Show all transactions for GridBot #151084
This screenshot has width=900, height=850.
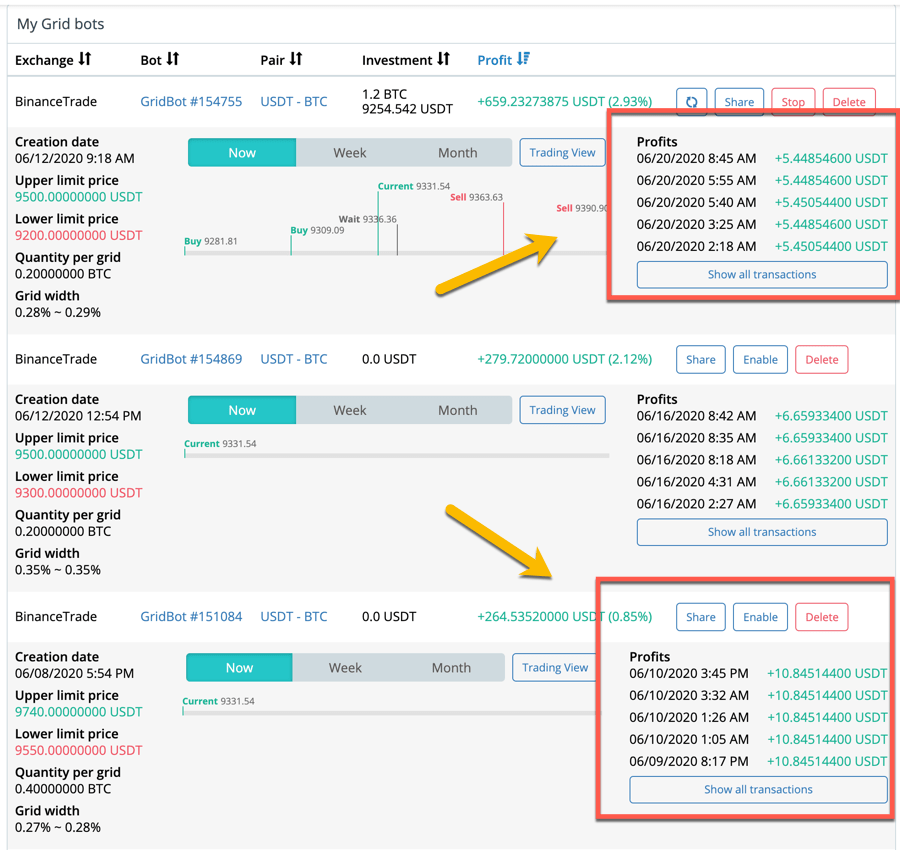[x=758, y=790]
